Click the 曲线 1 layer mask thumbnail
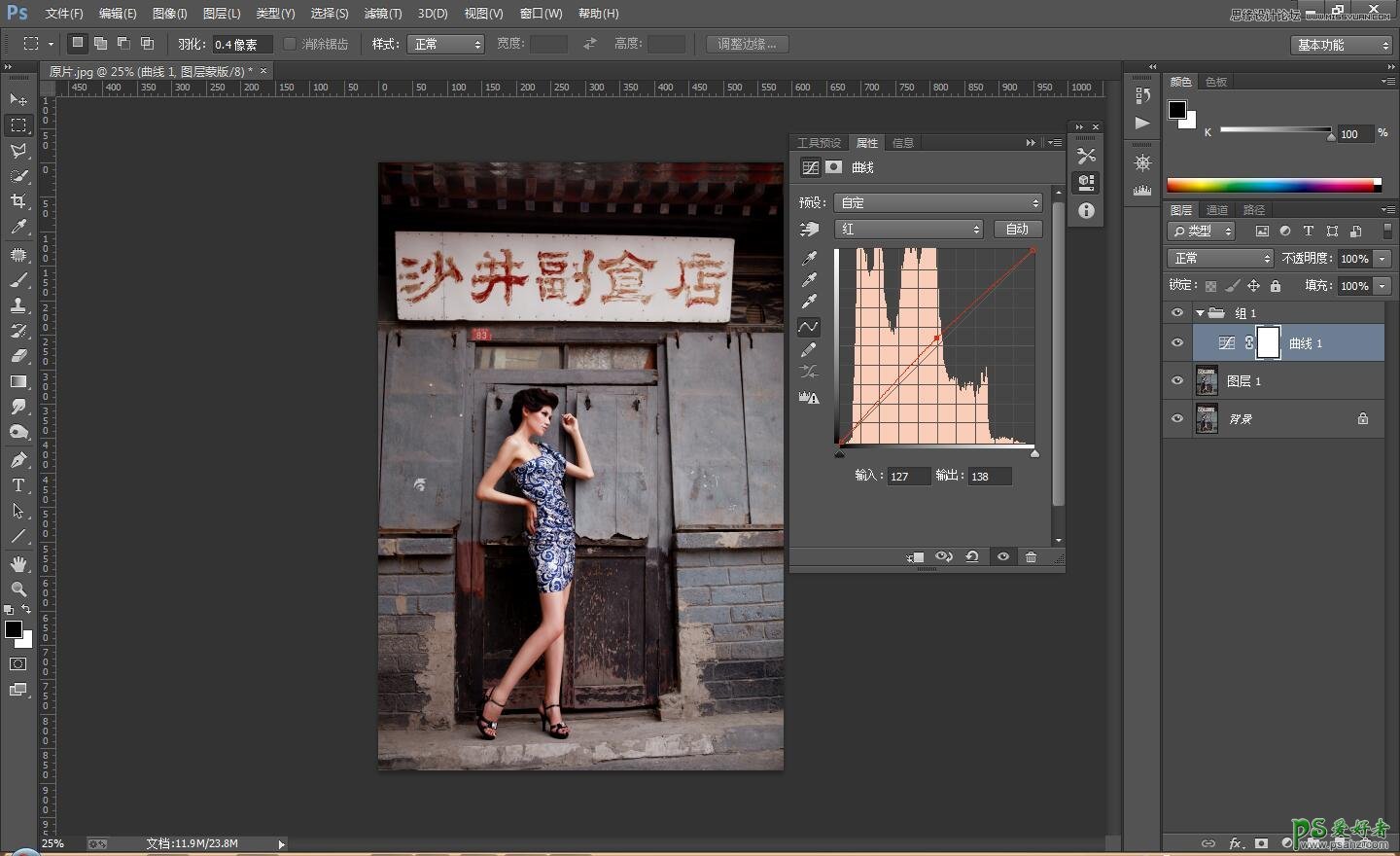This screenshot has width=1400, height=856. (x=1268, y=342)
